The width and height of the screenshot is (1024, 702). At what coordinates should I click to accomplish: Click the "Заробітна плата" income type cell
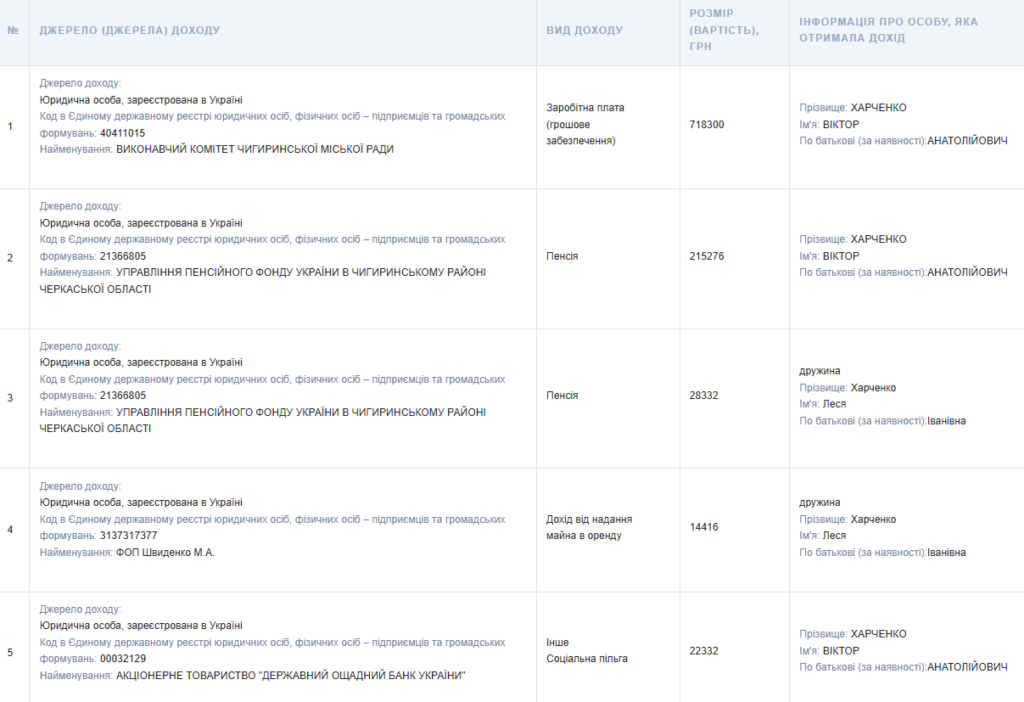click(x=585, y=124)
